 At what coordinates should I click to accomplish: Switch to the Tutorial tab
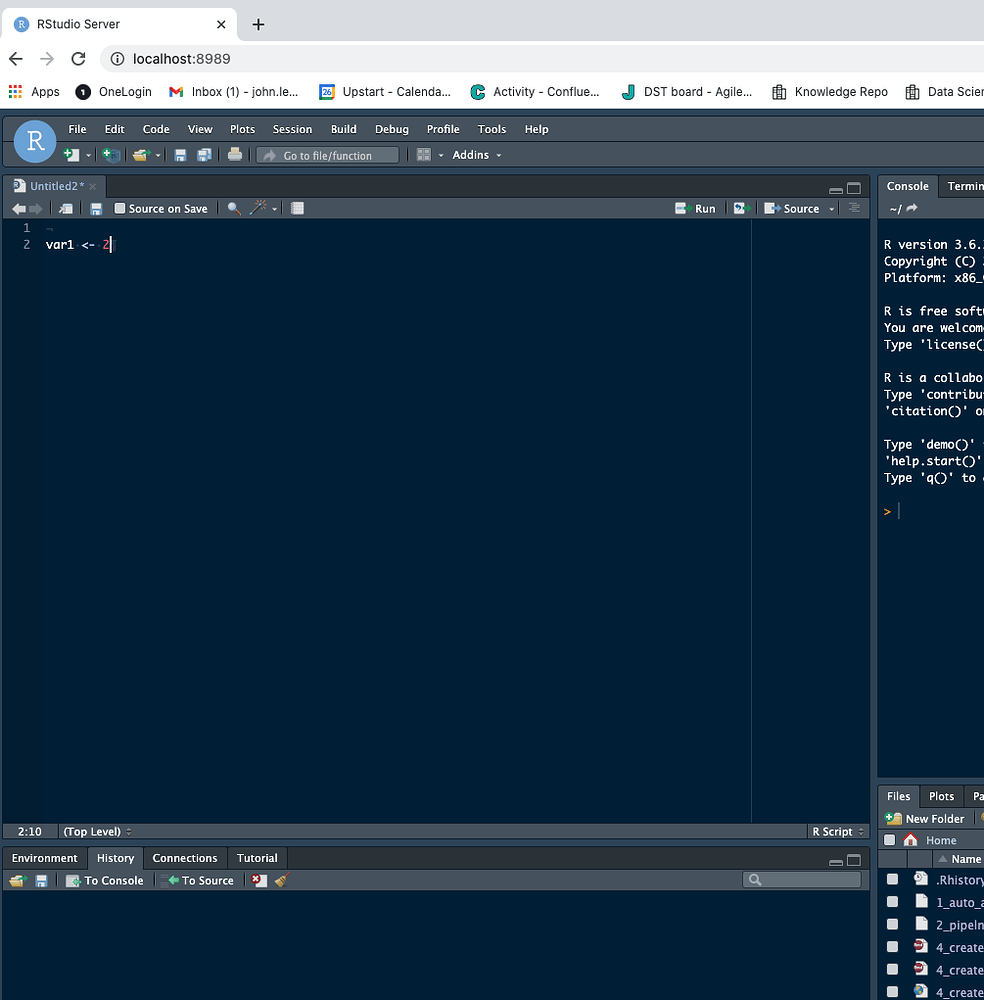pos(257,858)
